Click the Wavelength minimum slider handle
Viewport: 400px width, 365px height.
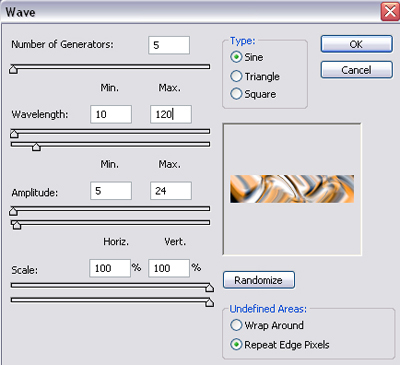tap(14, 133)
